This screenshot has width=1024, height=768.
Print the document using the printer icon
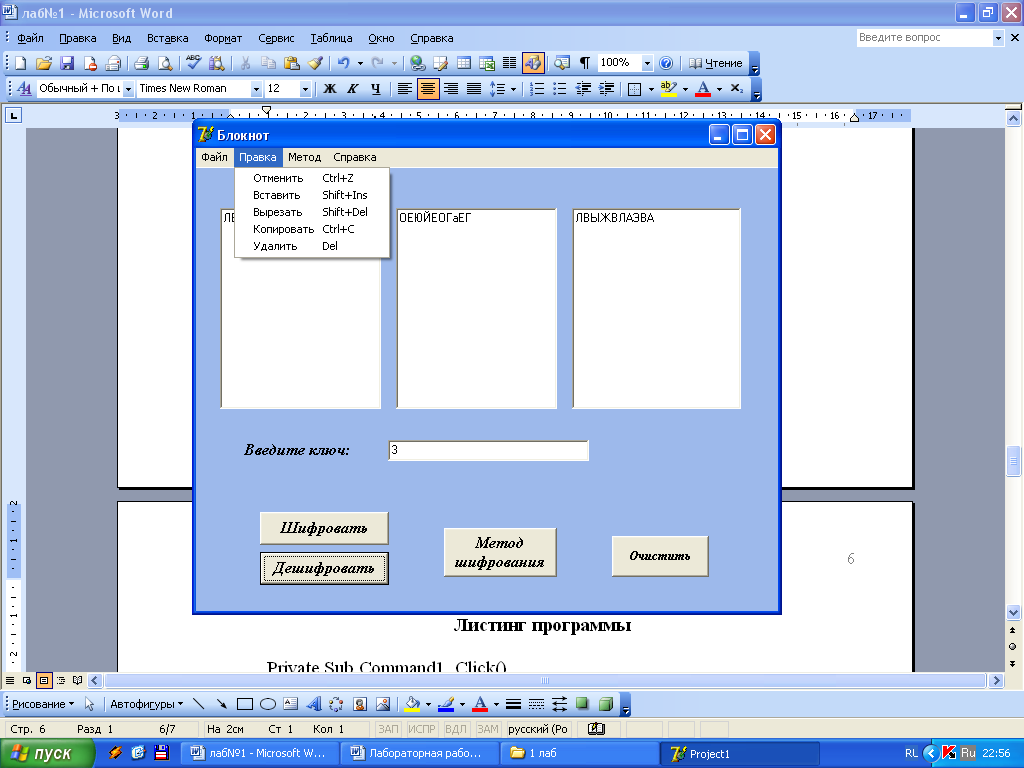point(141,63)
